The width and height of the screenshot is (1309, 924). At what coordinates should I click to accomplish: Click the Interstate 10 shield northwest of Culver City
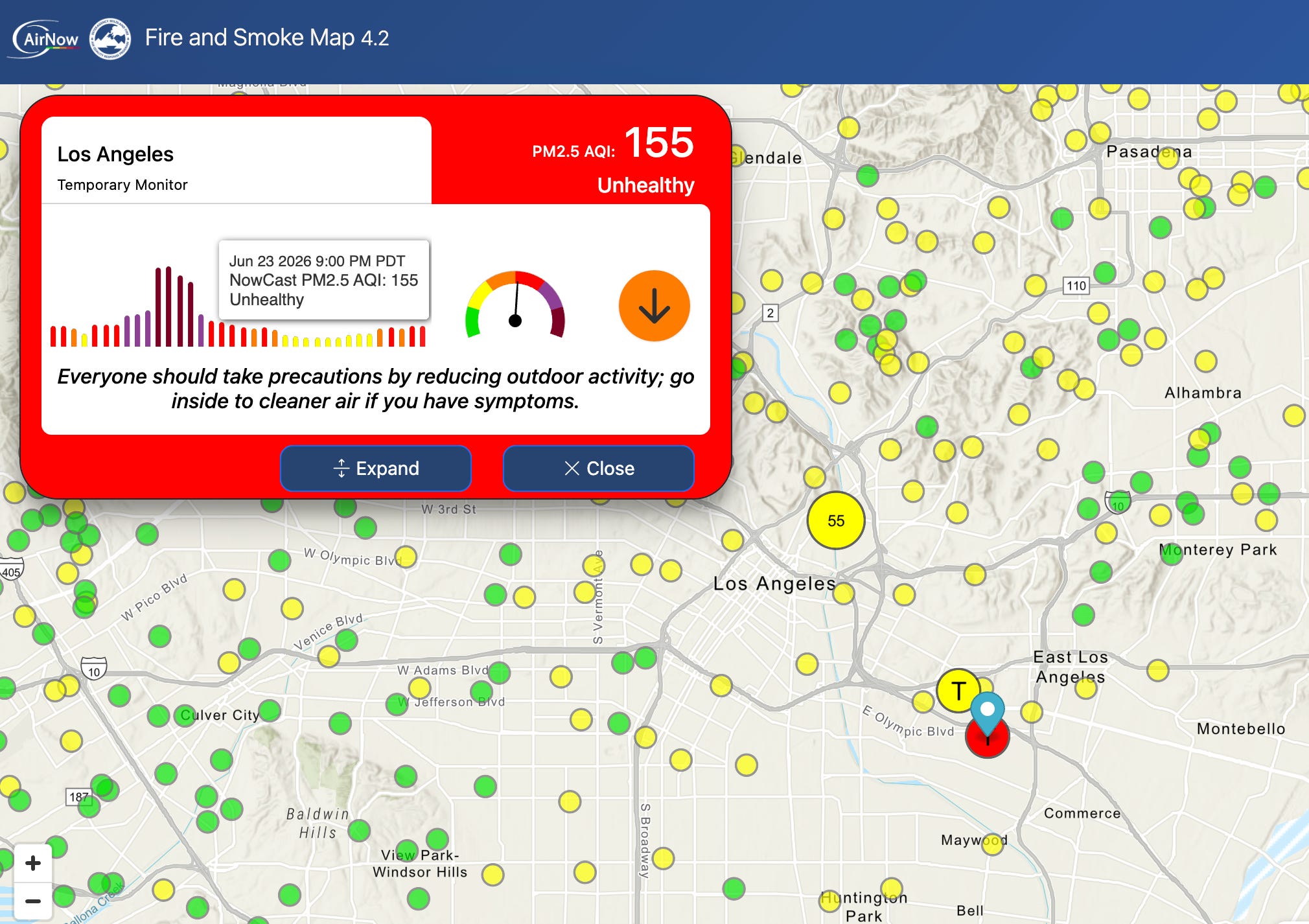coord(94,669)
